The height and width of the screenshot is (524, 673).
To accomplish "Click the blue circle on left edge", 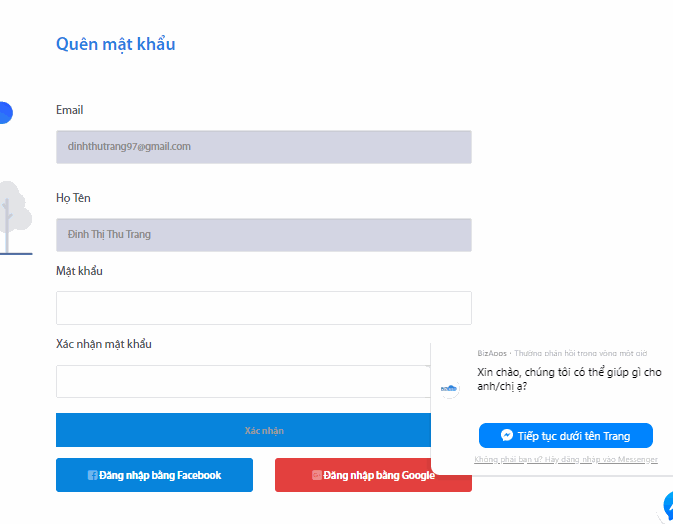I will 4,113.
